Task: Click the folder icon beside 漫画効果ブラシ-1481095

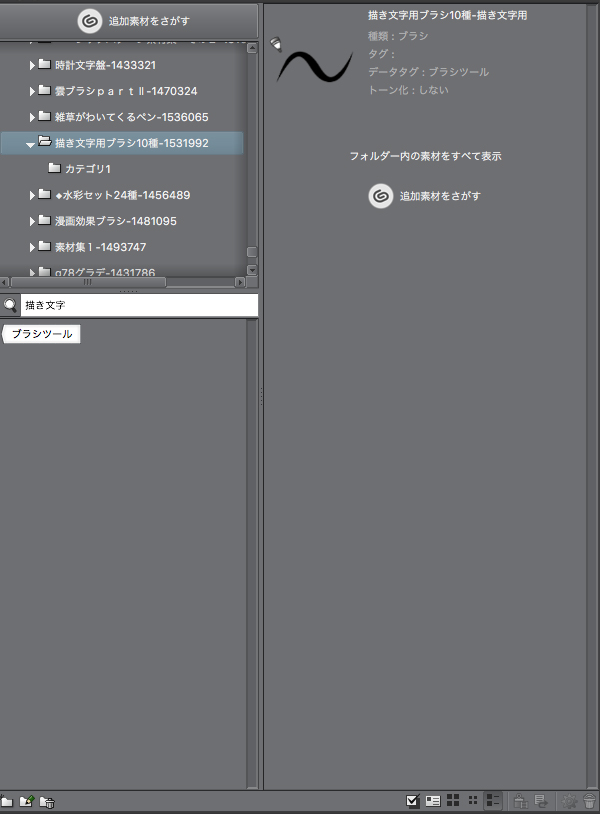Action: [45, 220]
